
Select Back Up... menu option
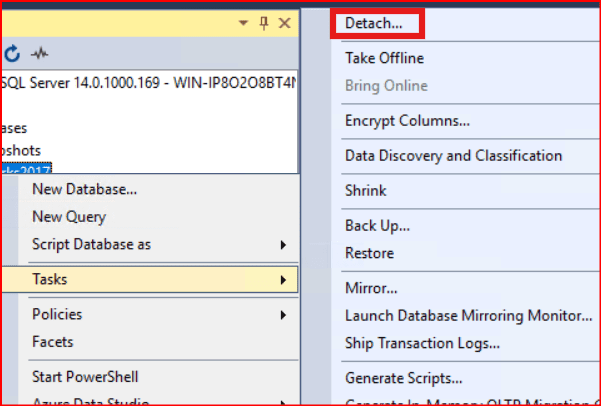point(377,225)
